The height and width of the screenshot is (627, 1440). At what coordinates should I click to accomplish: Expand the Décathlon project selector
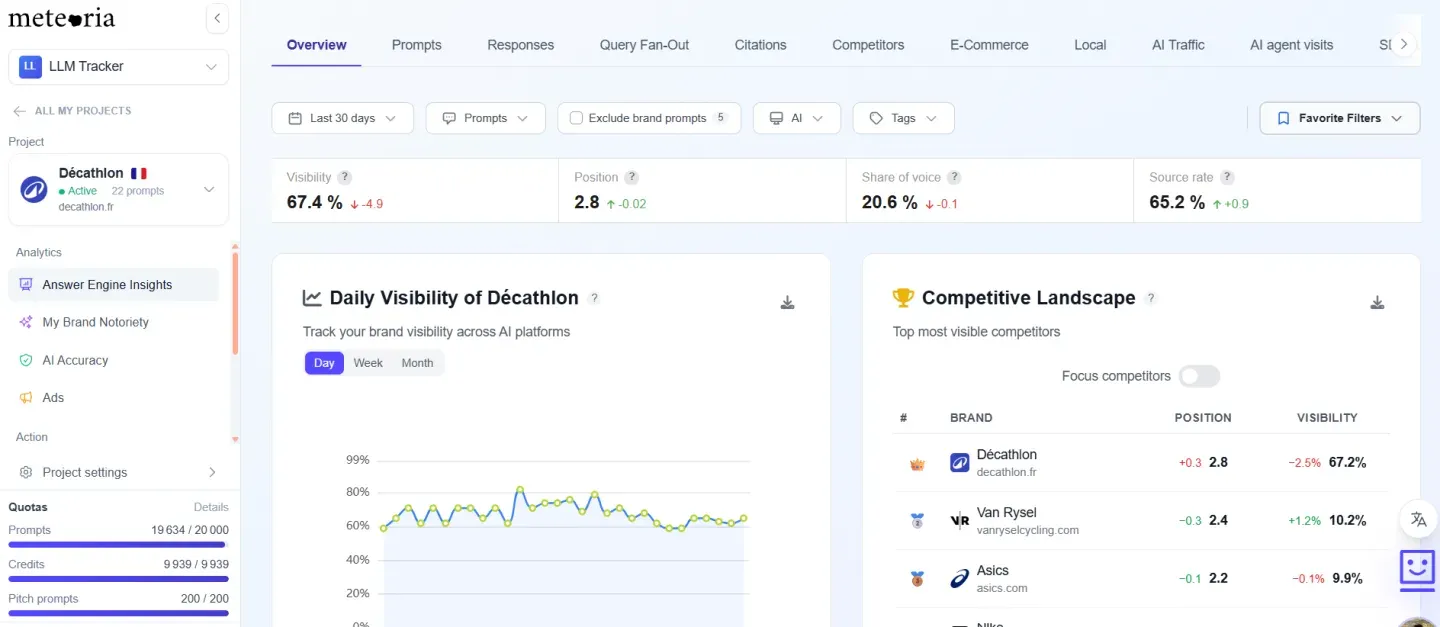pyautogui.click(x=118, y=189)
